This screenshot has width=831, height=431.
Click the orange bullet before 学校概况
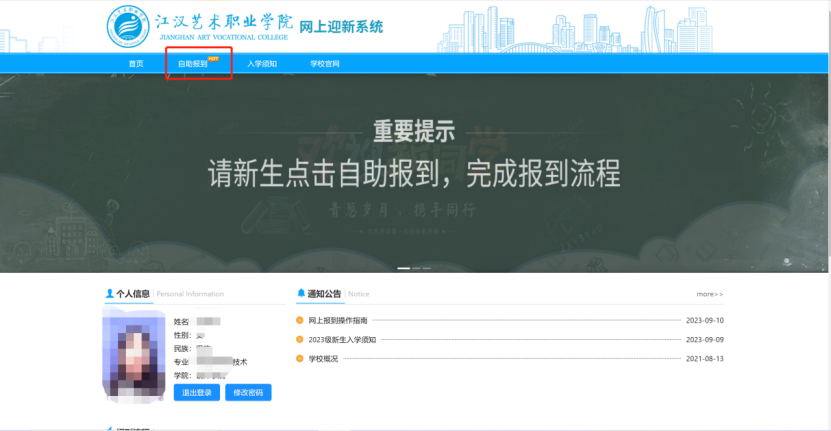299,358
